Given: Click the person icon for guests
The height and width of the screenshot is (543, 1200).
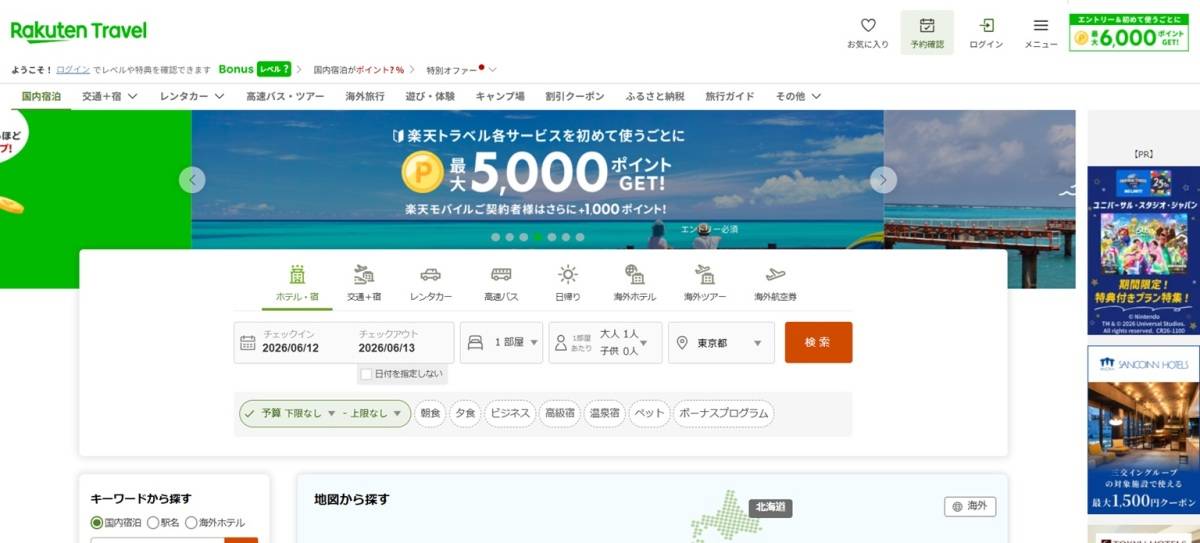Looking at the screenshot, I should pyautogui.click(x=561, y=342).
